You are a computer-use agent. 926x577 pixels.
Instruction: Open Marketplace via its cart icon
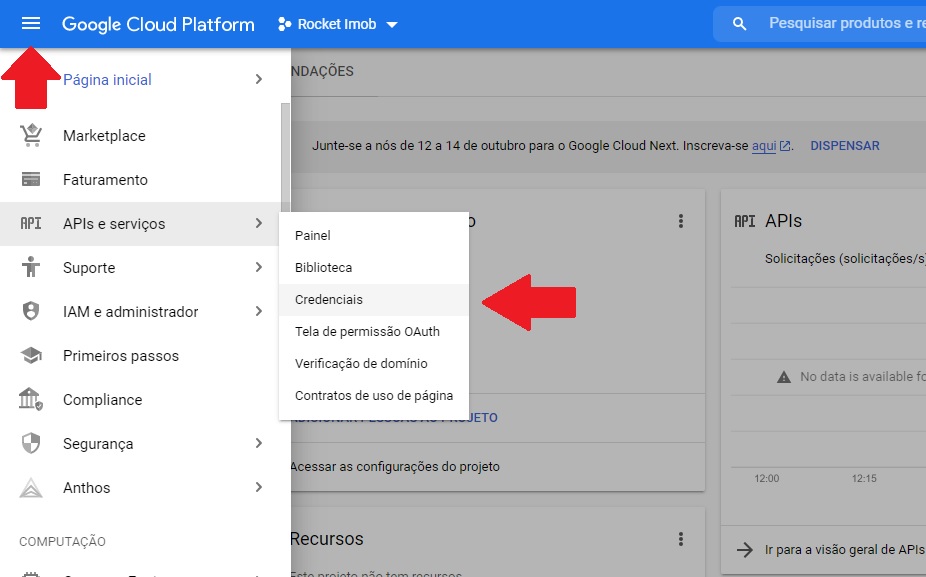click(x=31, y=136)
